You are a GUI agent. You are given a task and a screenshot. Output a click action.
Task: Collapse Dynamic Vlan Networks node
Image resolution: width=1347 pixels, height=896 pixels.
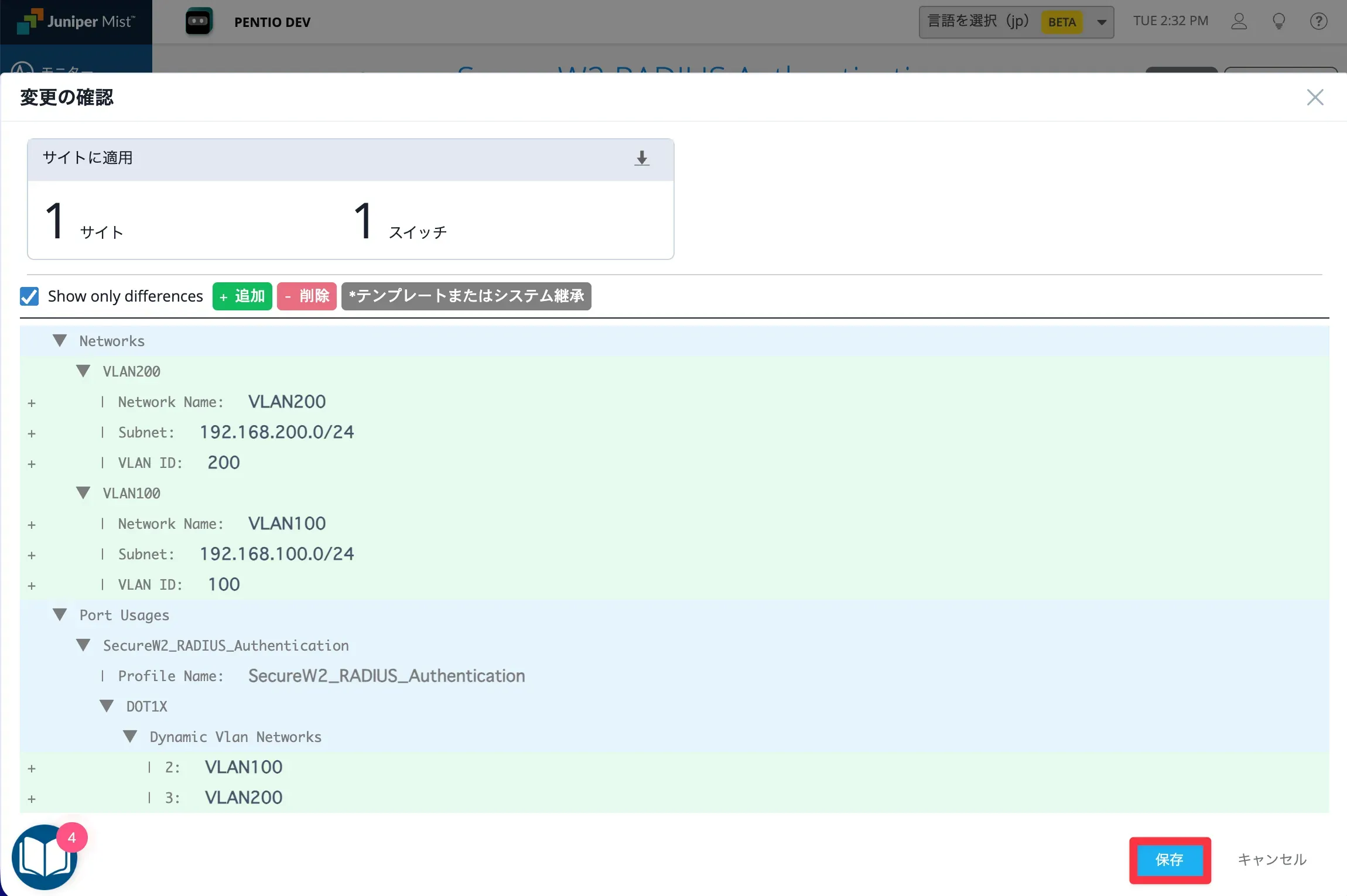tap(130, 737)
